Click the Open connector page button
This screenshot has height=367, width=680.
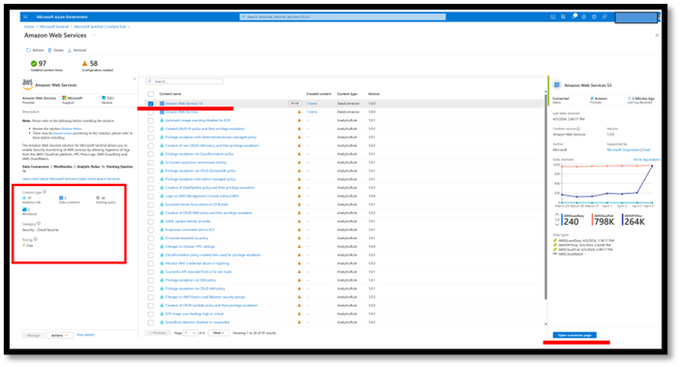(x=575, y=335)
